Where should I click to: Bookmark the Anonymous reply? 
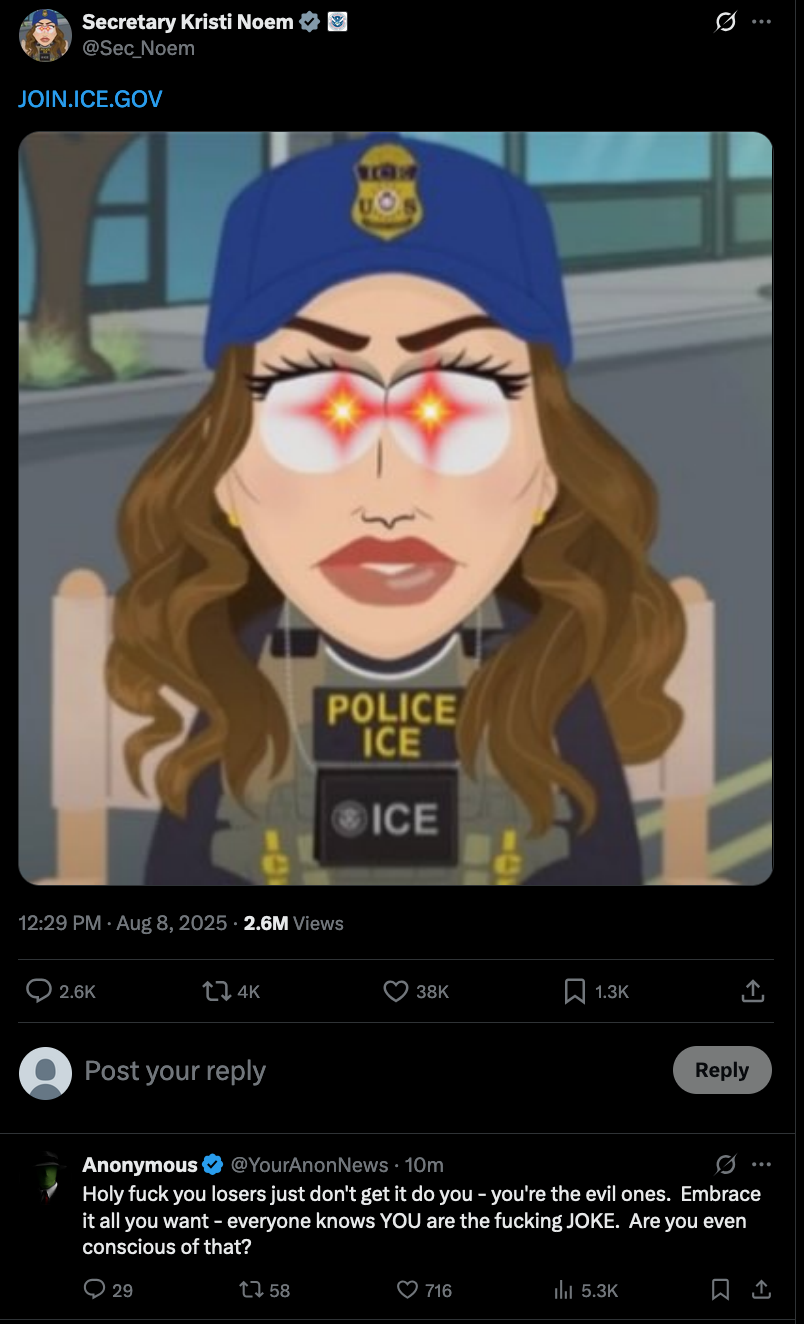click(720, 1290)
